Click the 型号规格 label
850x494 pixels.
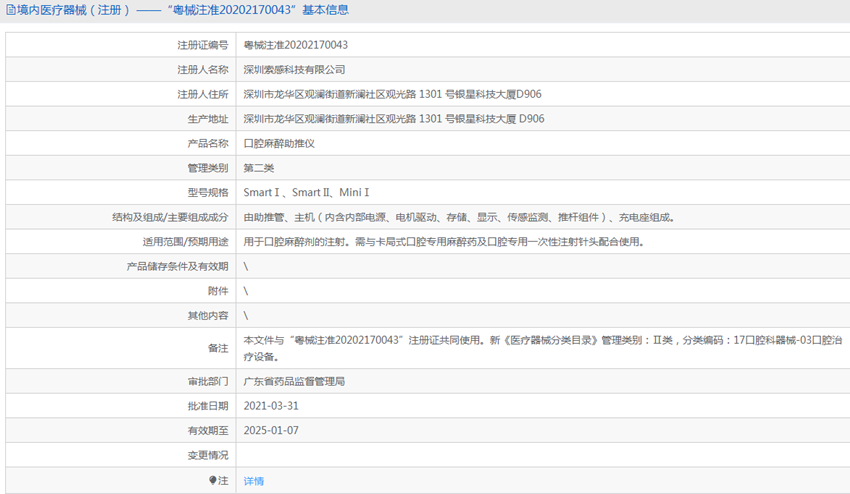coord(208,193)
